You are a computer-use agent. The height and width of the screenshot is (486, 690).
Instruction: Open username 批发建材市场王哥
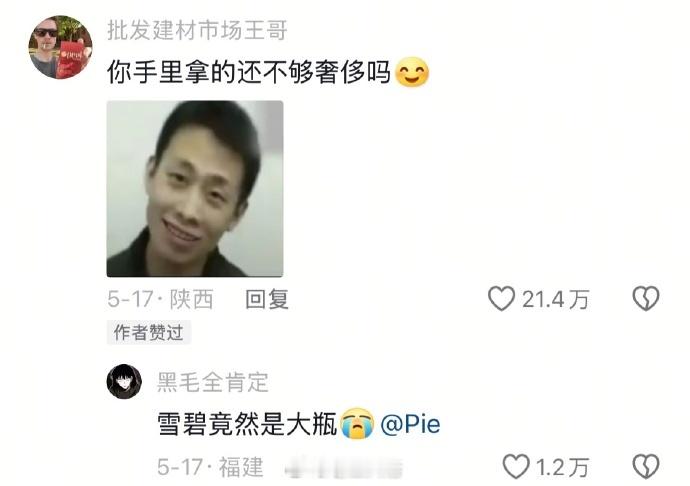197,30
